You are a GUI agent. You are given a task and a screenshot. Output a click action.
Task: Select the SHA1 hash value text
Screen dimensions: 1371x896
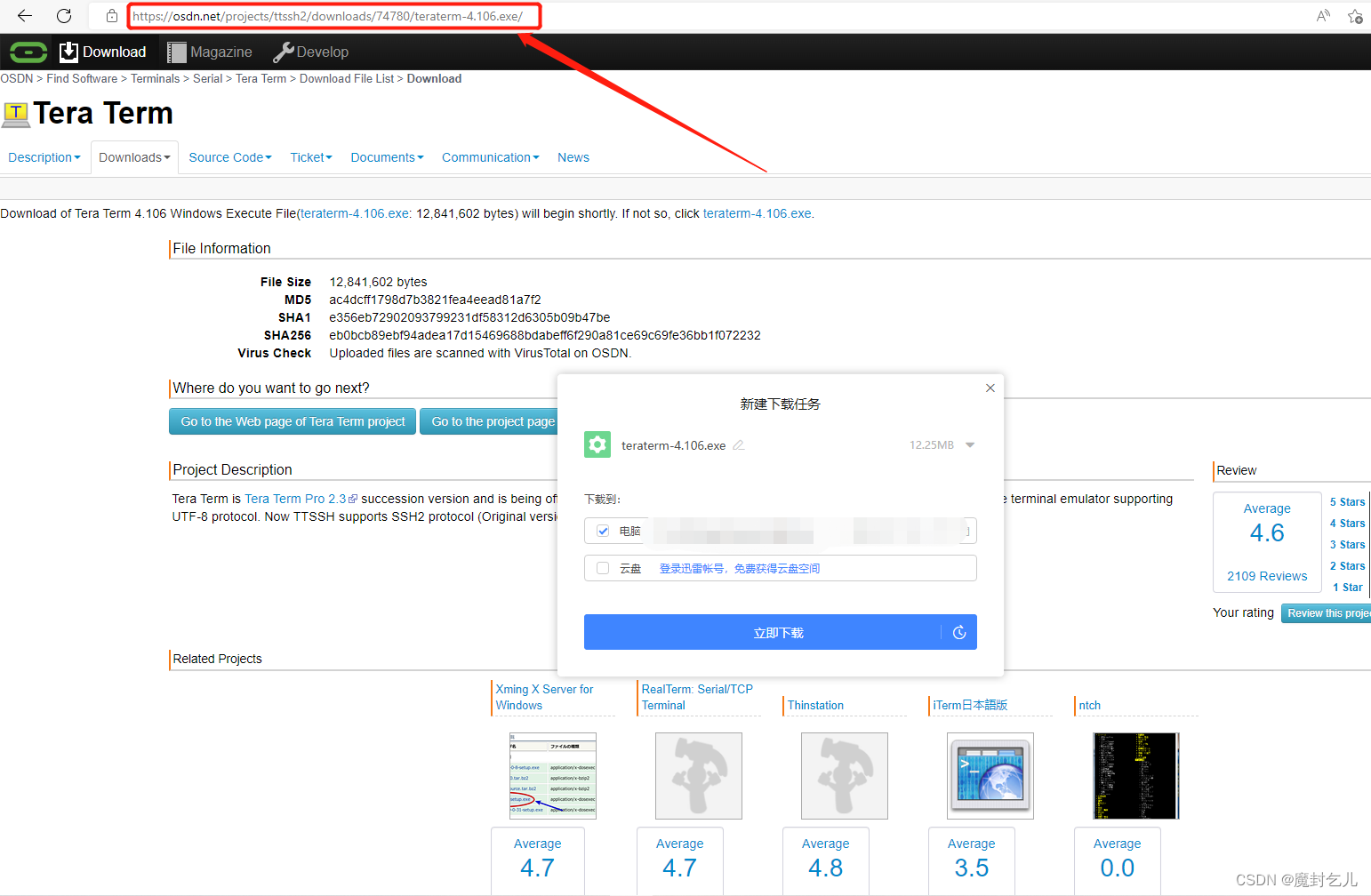pyautogui.click(x=469, y=317)
